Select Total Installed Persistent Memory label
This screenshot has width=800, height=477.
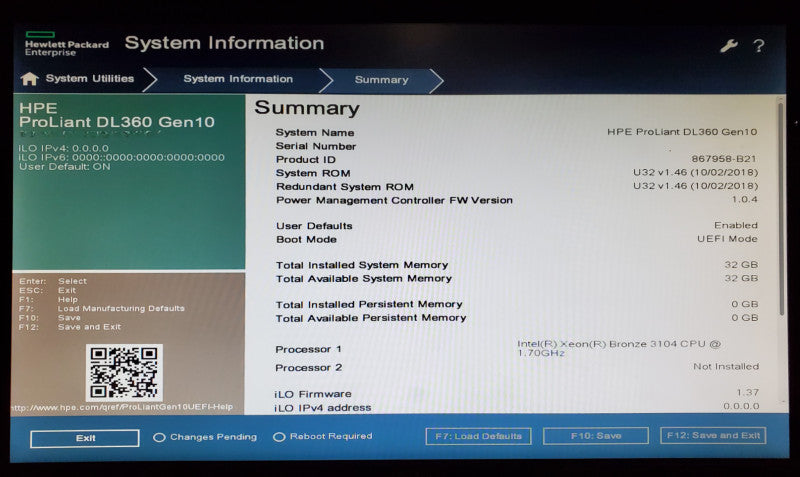point(369,305)
